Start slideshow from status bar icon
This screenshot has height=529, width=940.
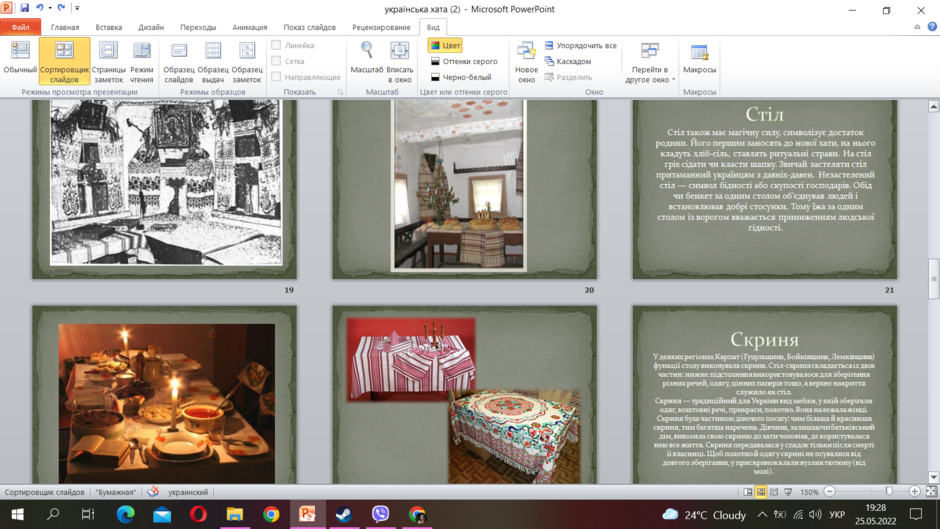[x=788, y=492]
